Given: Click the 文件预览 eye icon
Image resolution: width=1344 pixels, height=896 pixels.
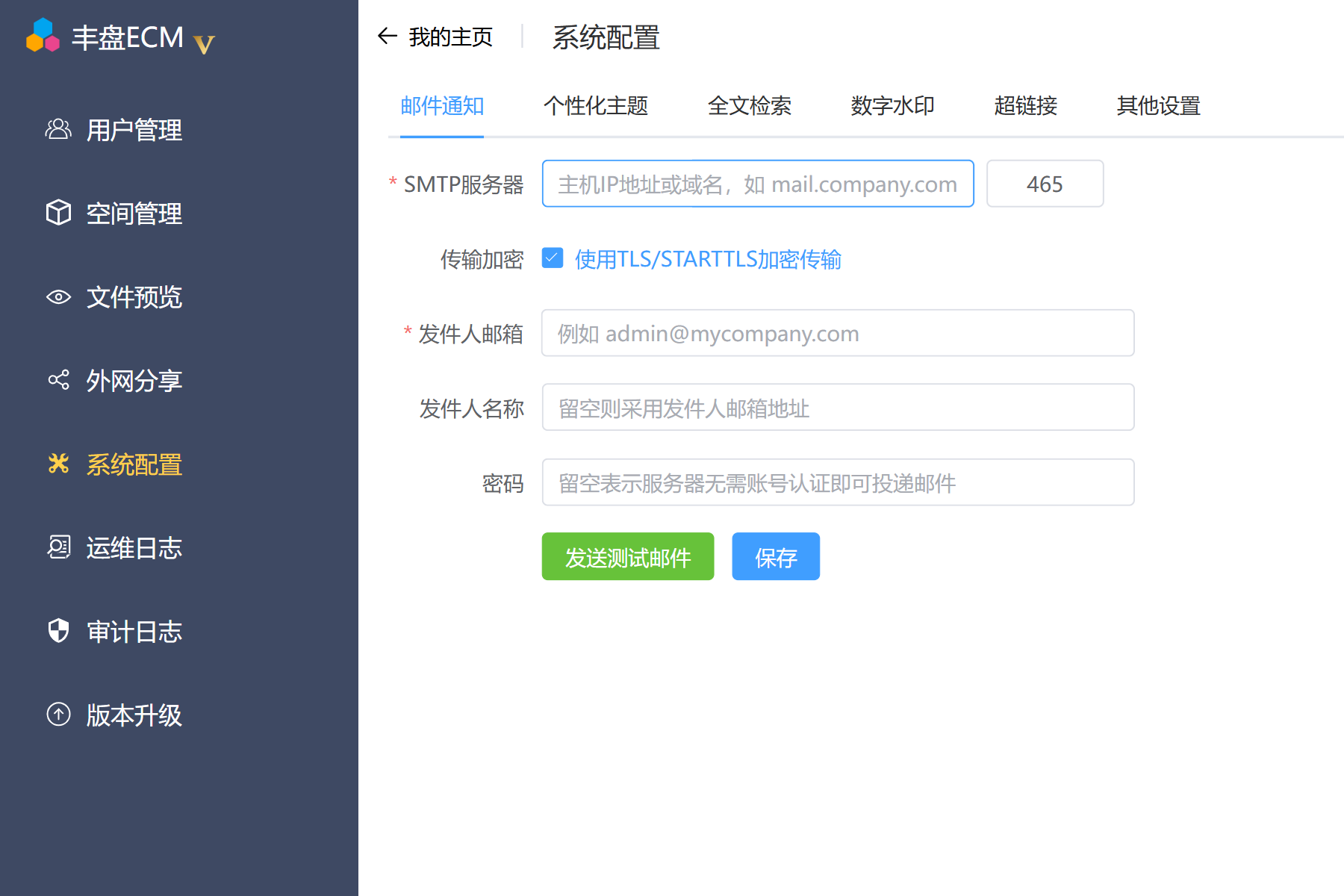Looking at the screenshot, I should [58, 297].
